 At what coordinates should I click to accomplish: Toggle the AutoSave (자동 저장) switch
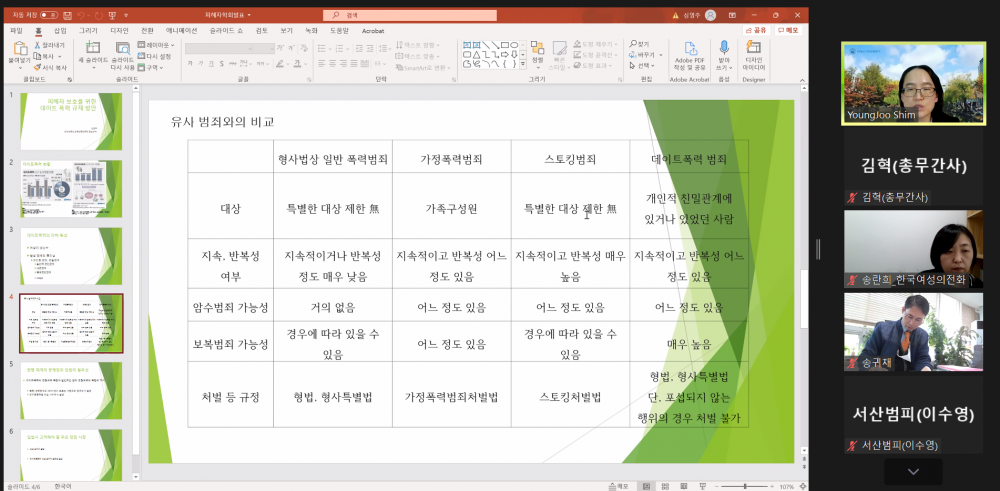(49, 15)
